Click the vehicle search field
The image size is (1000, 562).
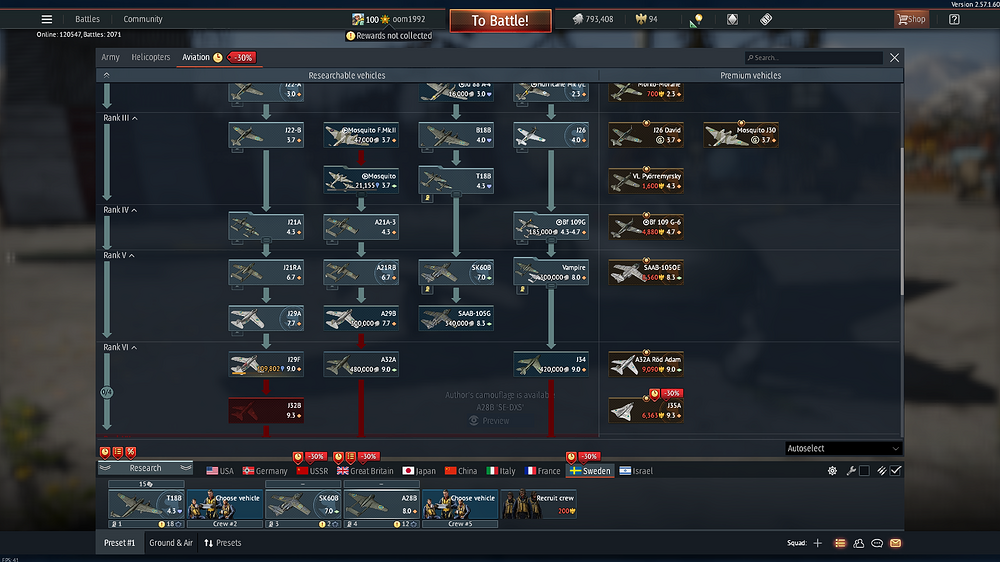814,57
